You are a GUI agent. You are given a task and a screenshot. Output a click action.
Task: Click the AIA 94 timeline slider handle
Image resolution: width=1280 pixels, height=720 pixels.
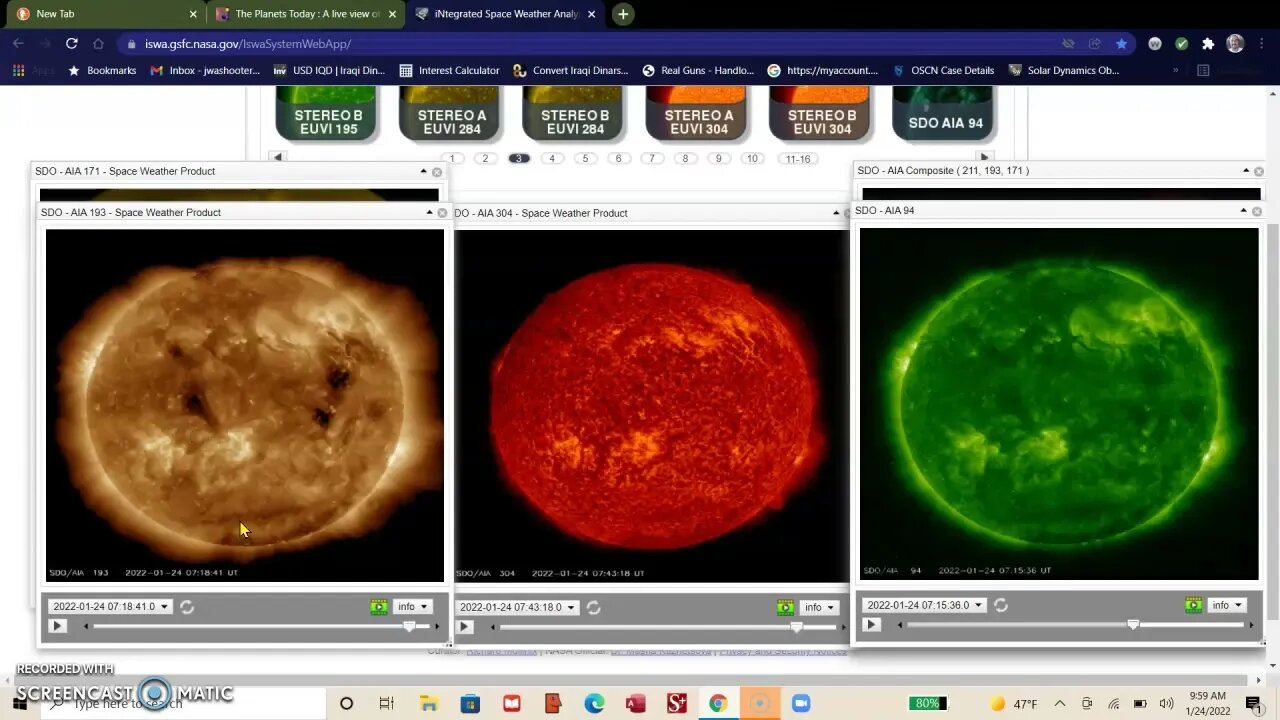tap(1133, 624)
